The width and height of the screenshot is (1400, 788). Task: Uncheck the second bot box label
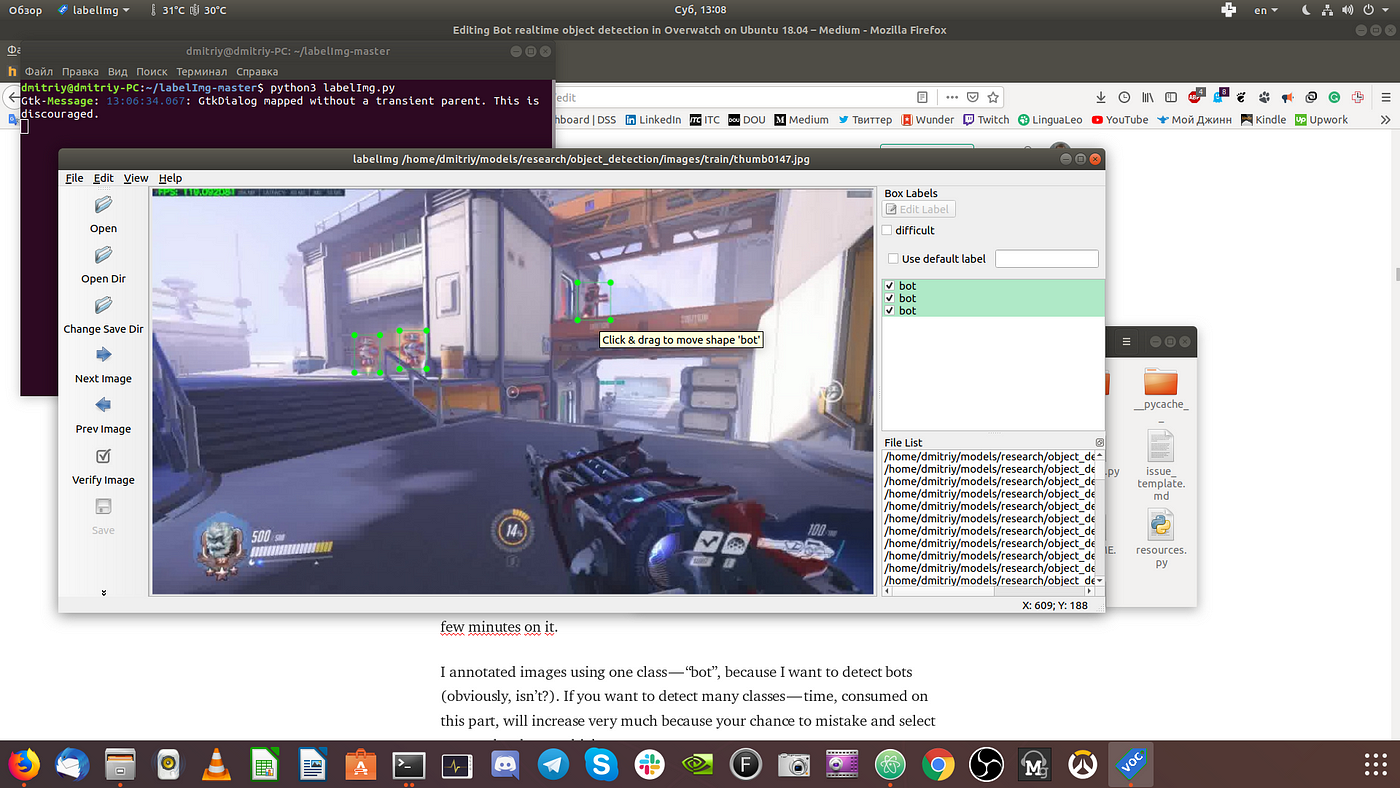(889, 298)
